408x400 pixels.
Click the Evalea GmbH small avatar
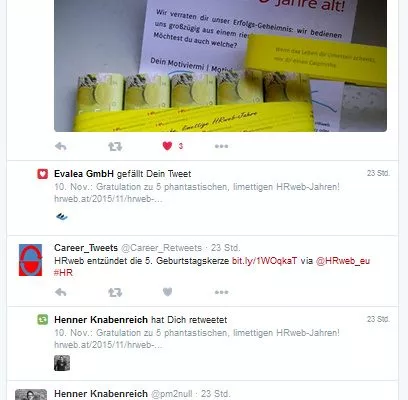coord(62,217)
